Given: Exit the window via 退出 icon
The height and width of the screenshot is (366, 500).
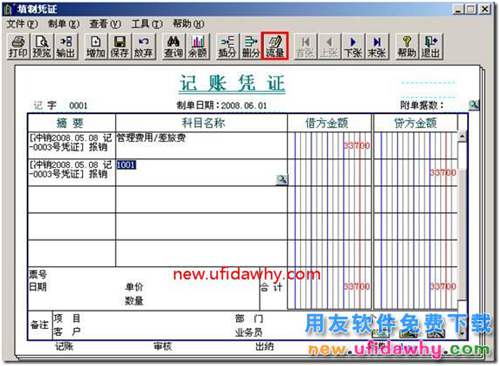Looking at the screenshot, I should [431, 46].
